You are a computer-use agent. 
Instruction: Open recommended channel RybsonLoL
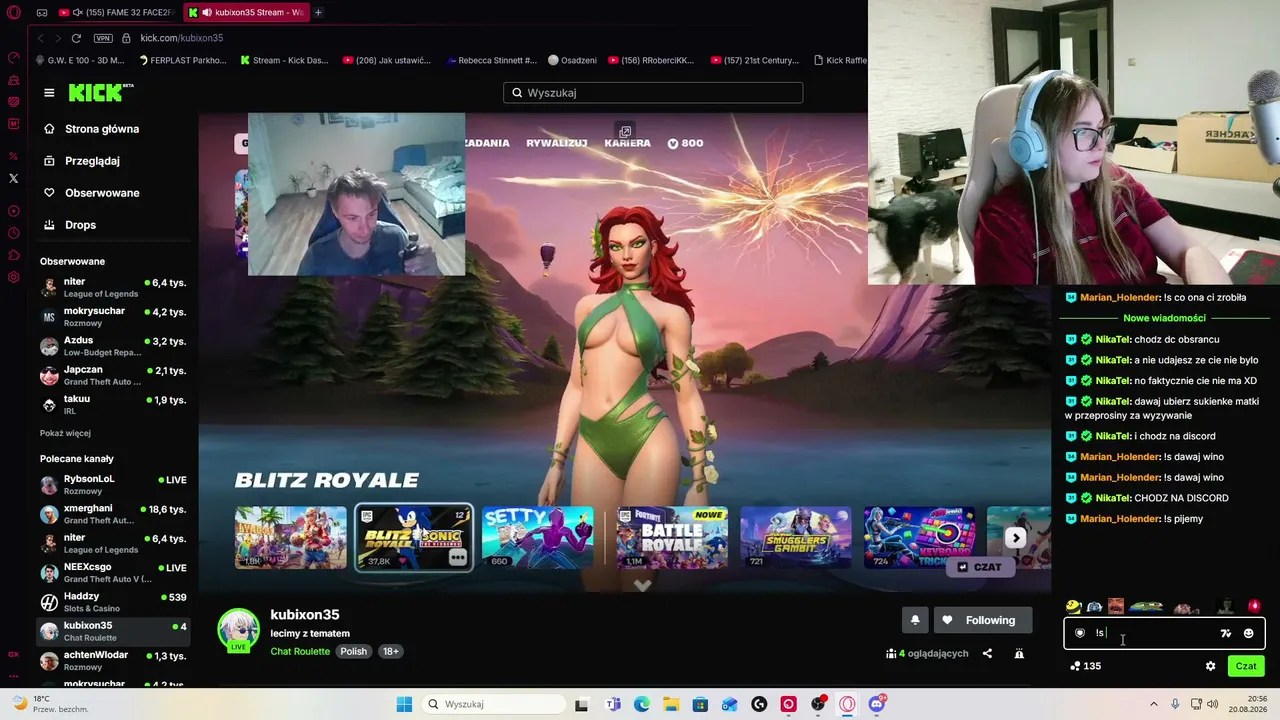tap(113, 484)
